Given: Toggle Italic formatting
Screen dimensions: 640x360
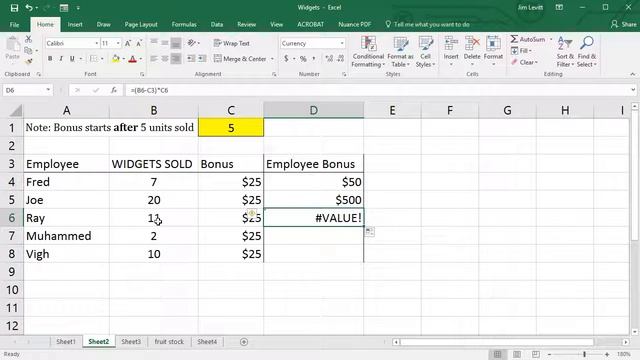Looking at the screenshot, I should tap(61, 59).
